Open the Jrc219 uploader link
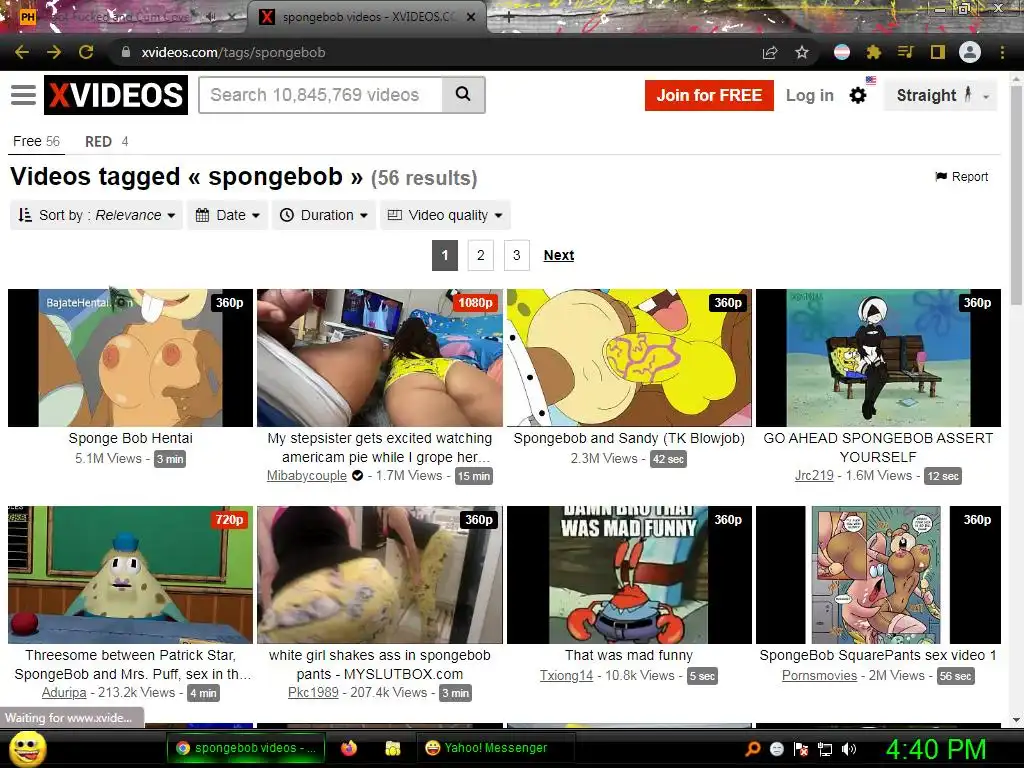The height and width of the screenshot is (768, 1024). [x=814, y=475]
